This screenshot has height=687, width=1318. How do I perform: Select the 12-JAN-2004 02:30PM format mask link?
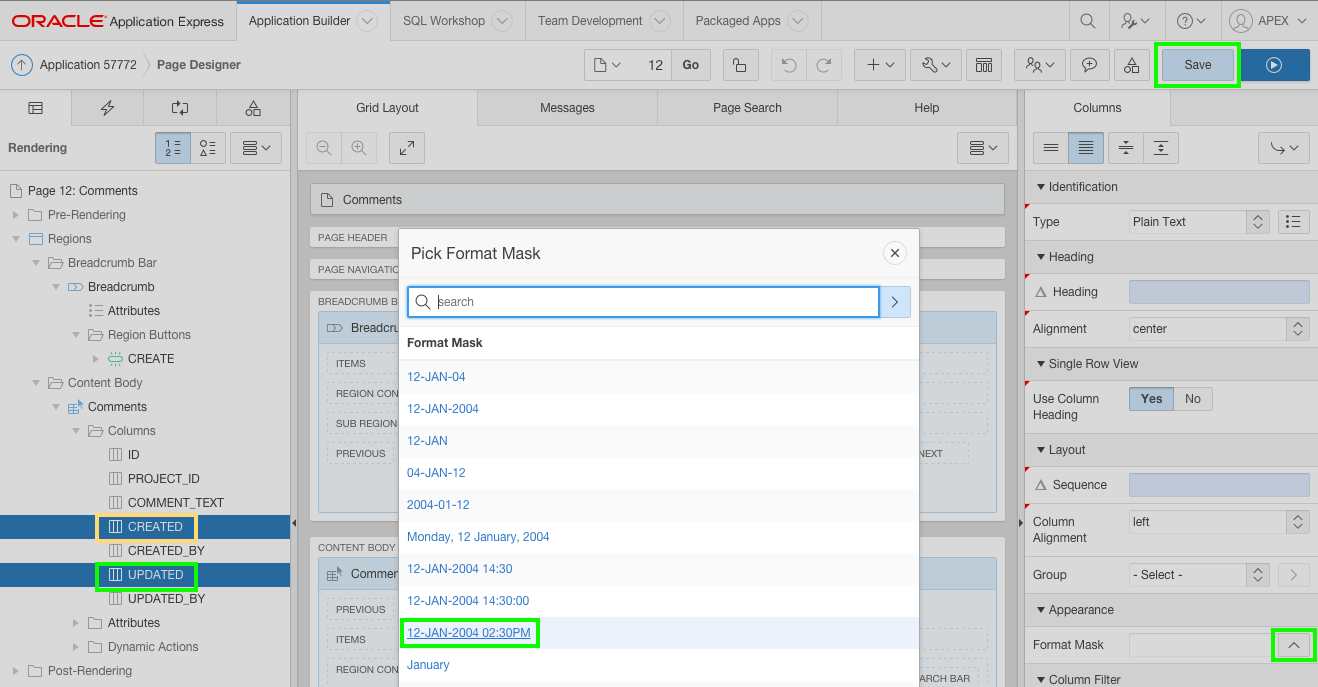469,632
